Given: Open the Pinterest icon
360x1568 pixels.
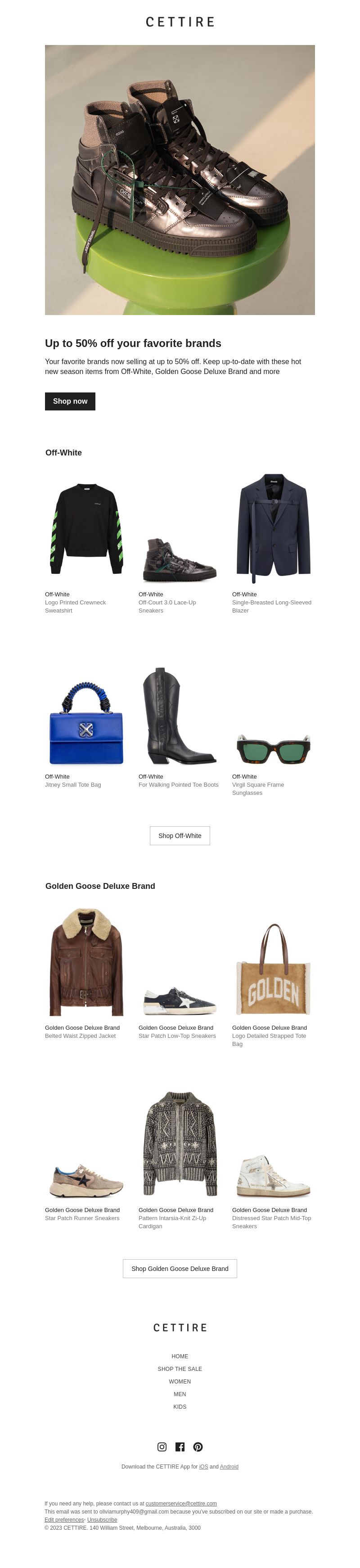Looking at the screenshot, I should tap(198, 1447).
